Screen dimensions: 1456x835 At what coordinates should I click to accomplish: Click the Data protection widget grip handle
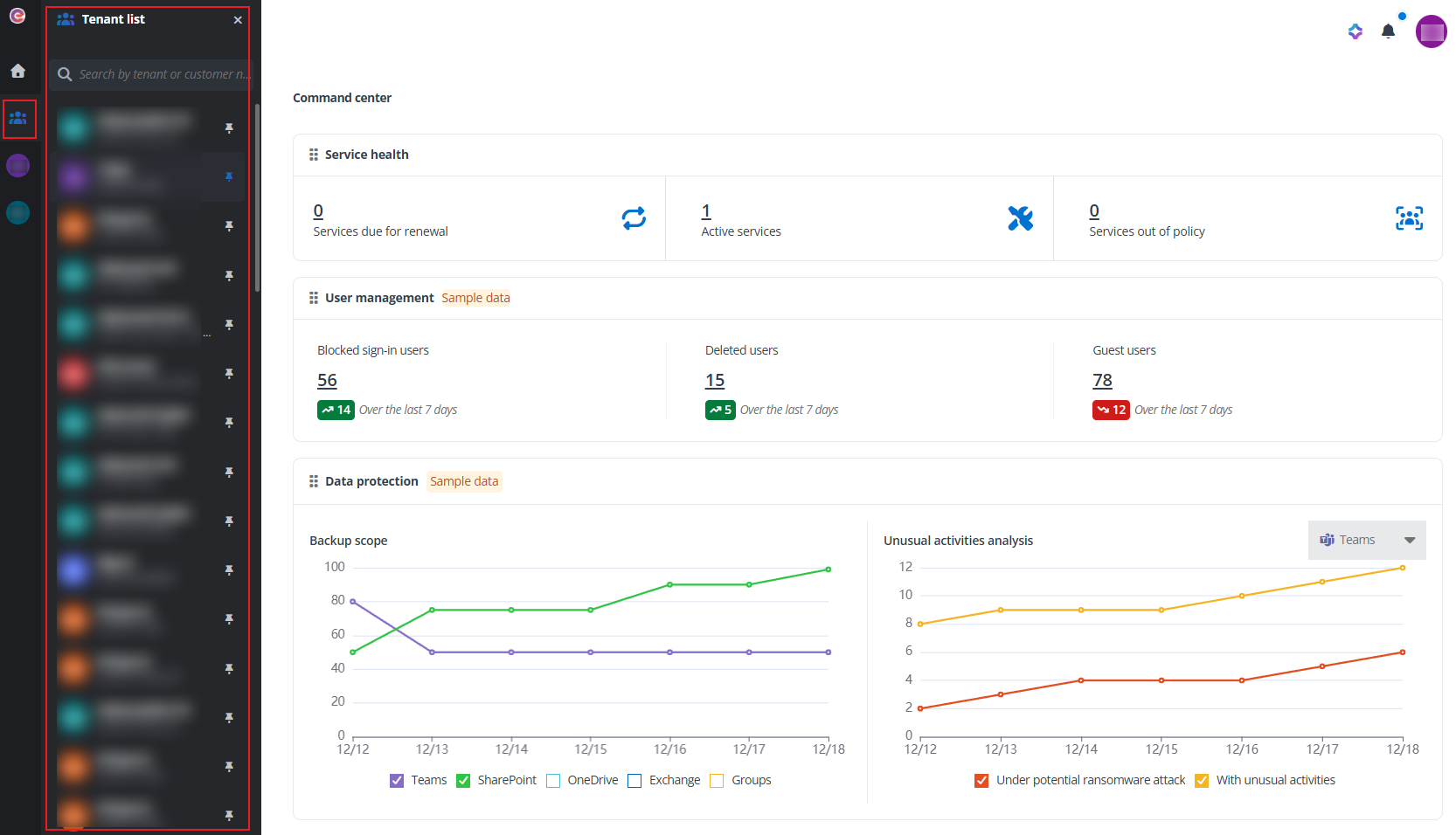pos(313,481)
